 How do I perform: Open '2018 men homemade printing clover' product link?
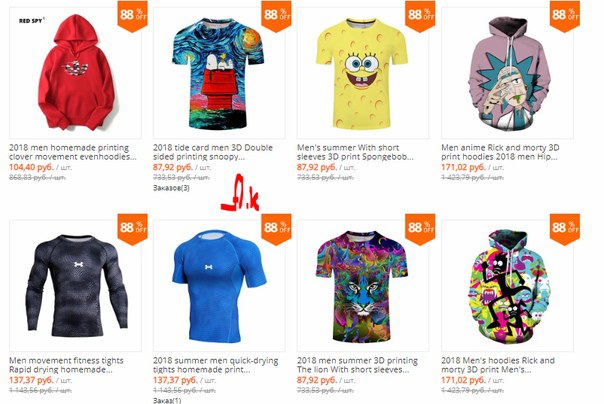point(72,152)
